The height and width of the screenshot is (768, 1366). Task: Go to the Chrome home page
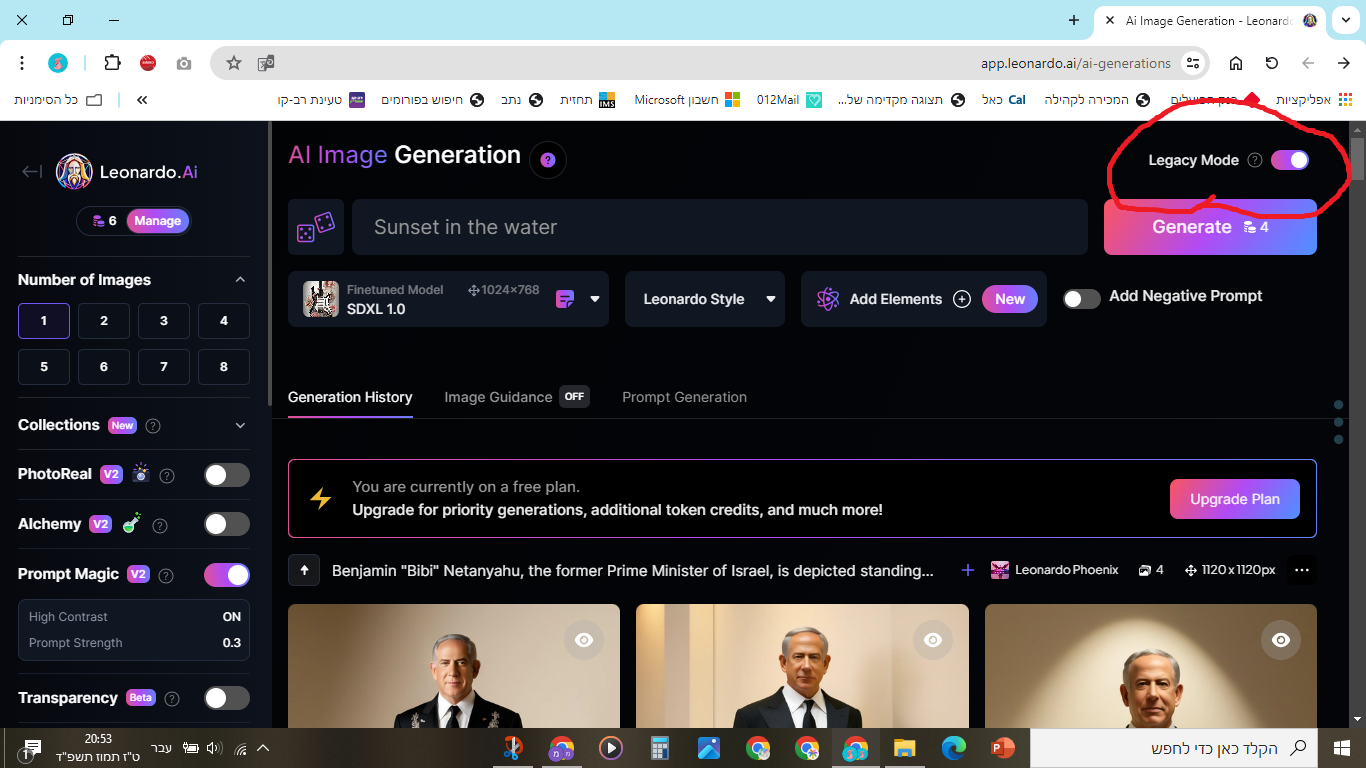[x=1236, y=63]
